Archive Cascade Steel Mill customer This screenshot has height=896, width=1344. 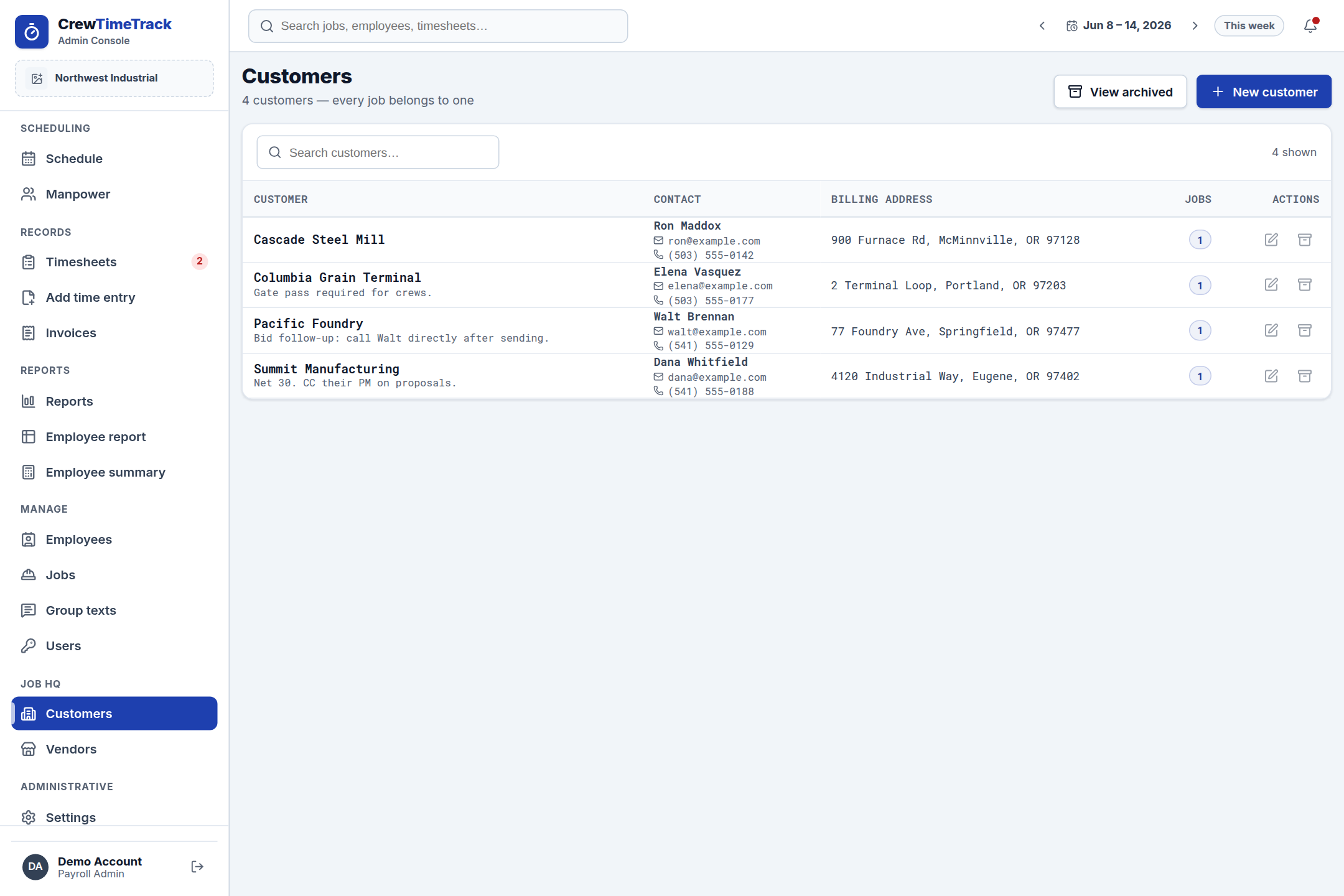pos(1305,240)
